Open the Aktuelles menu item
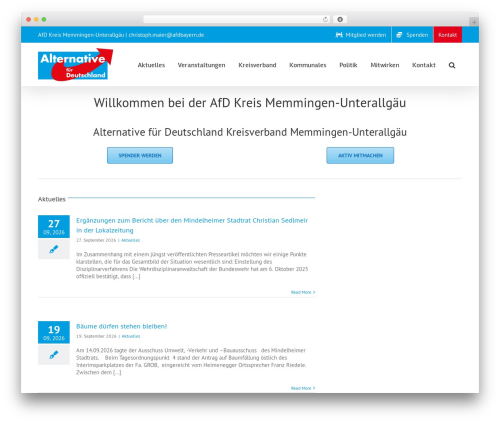Image resolution: width=500 pixels, height=423 pixels. [151, 65]
